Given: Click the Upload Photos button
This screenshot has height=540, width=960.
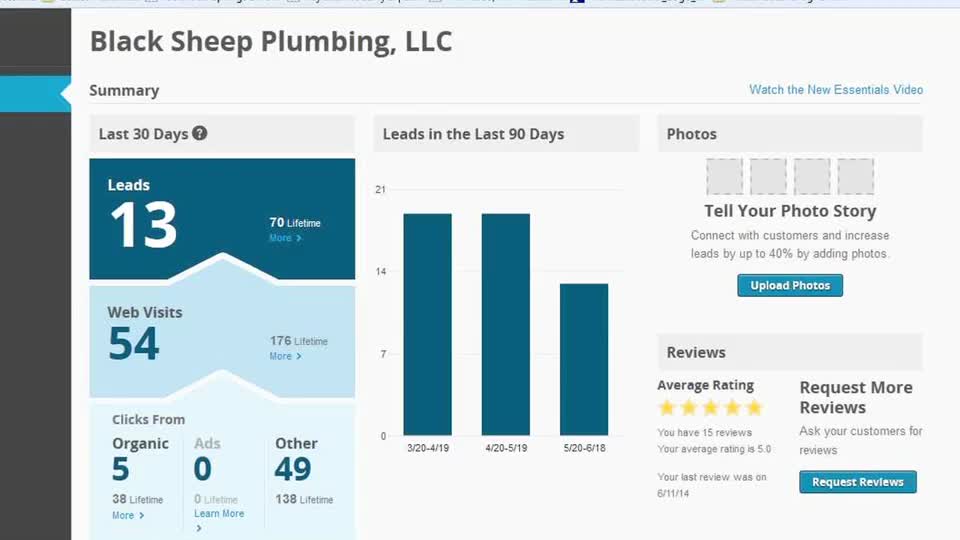Looking at the screenshot, I should tap(790, 285).
